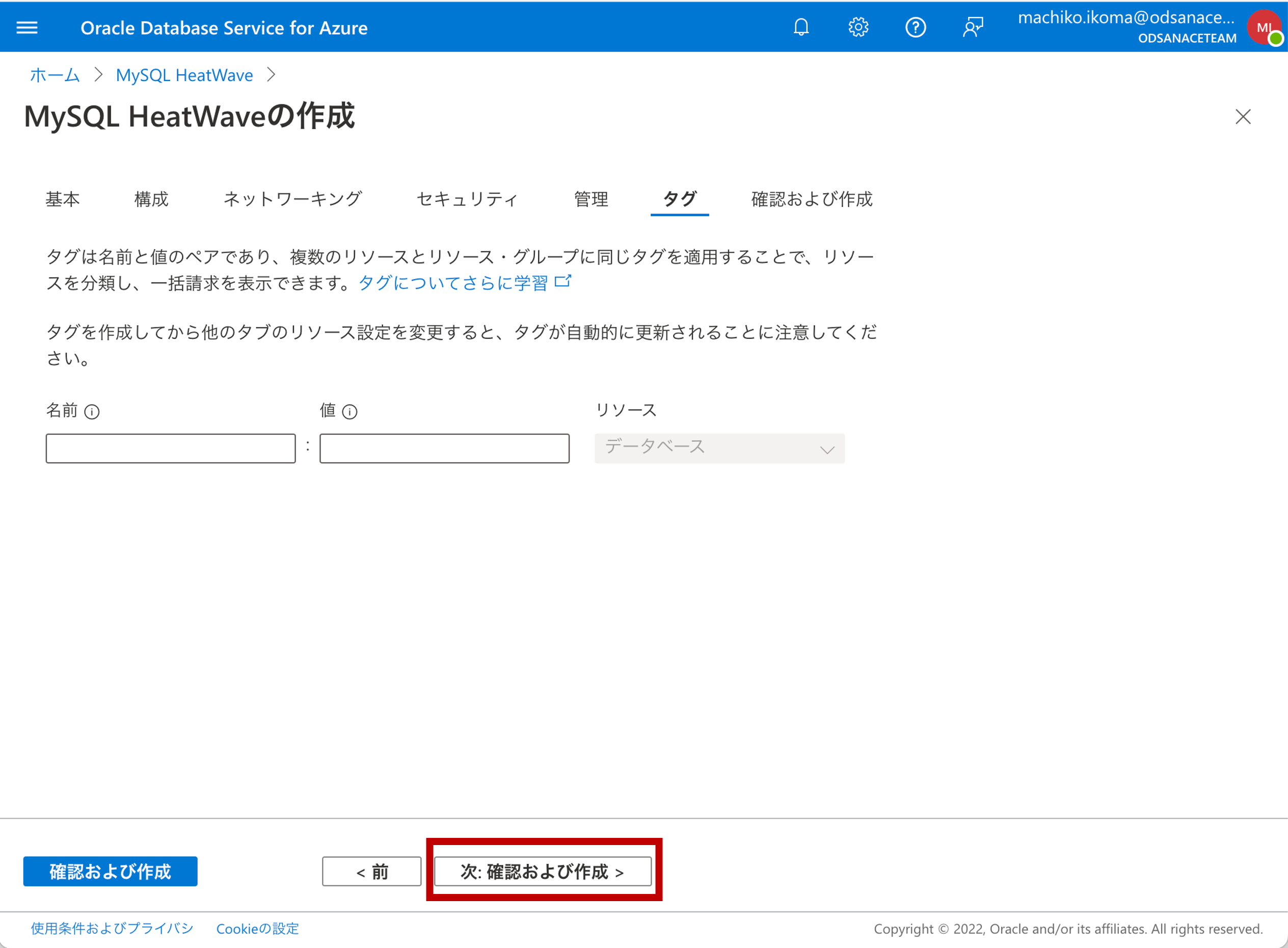This screenshot has height=948, width=1288.
Task: Click the blue 確認および作成 button
Action: point(110,871)
